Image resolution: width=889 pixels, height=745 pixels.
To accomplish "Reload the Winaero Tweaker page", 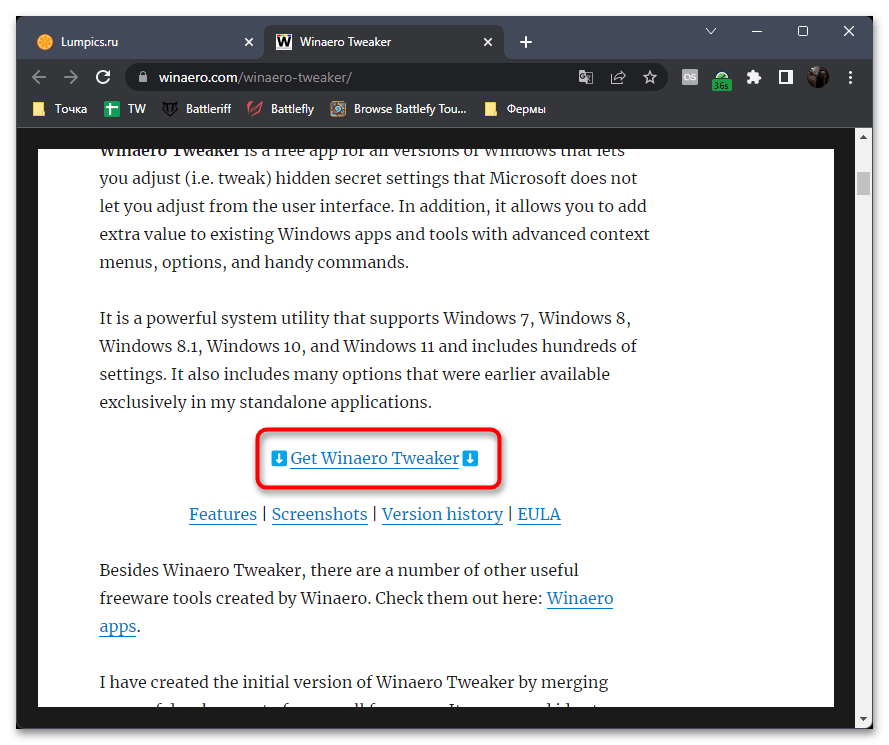I will pos(103,77).
